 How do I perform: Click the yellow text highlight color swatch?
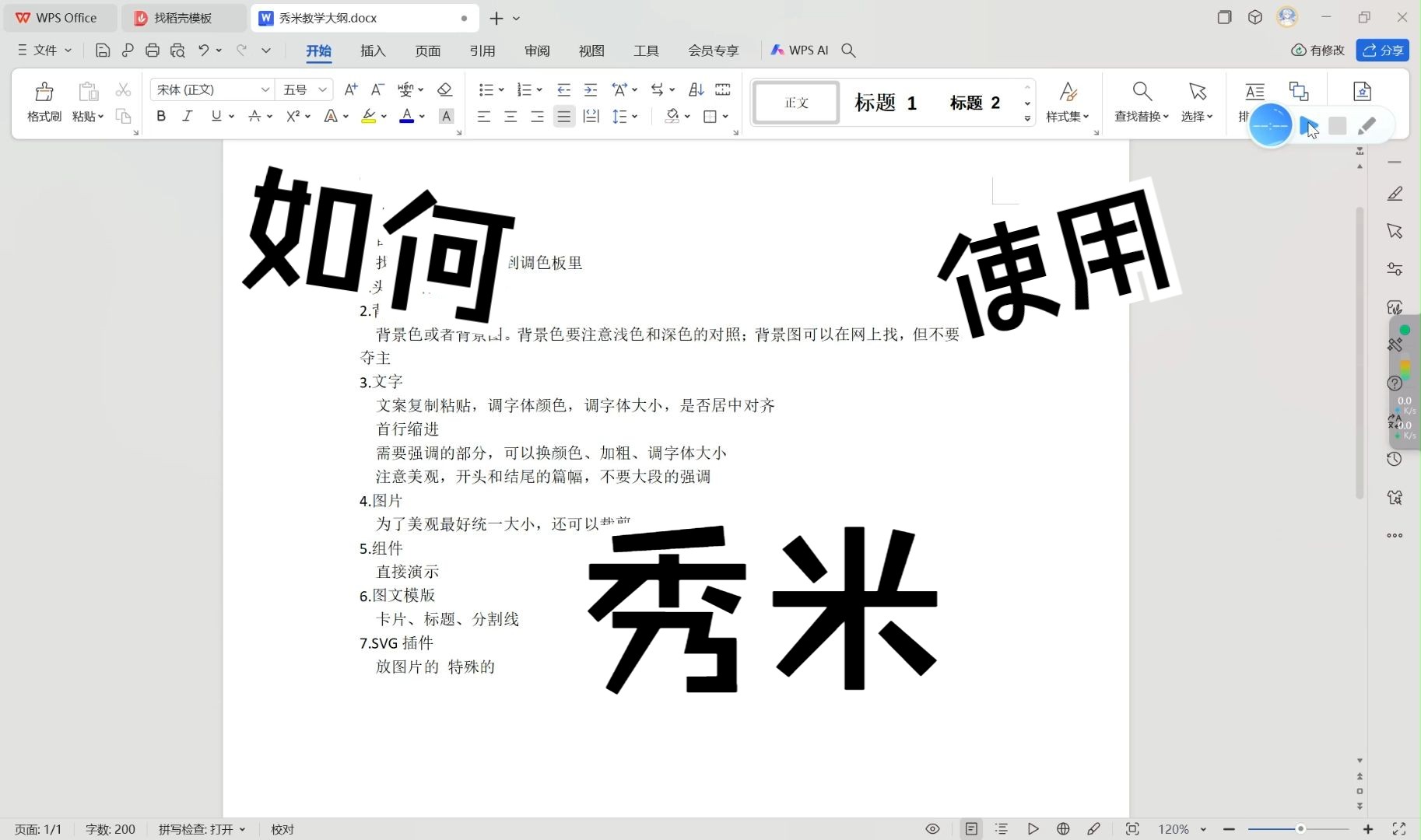click(x=369, y=117)
